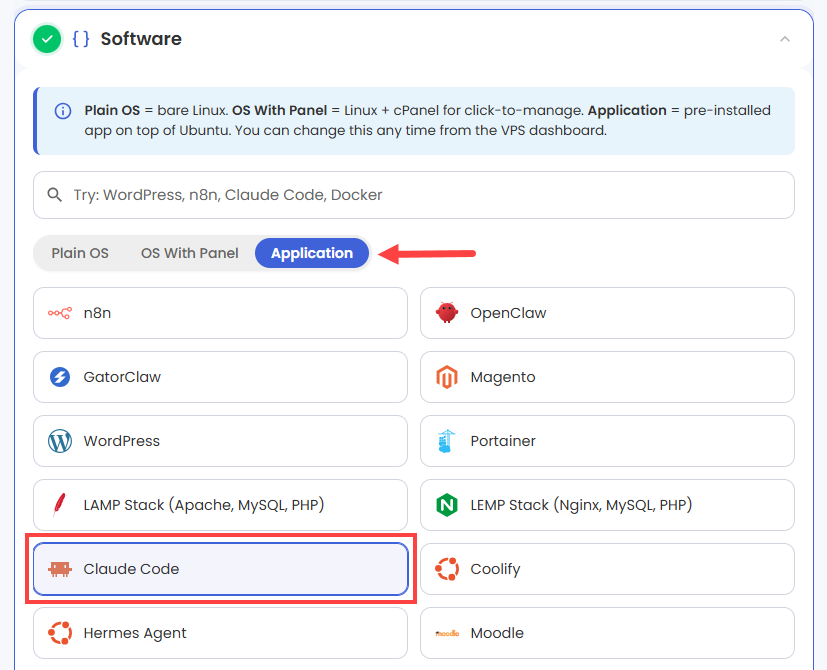
Task: Click the Coolify circular logo icon
Action: [x=447, y=569]
